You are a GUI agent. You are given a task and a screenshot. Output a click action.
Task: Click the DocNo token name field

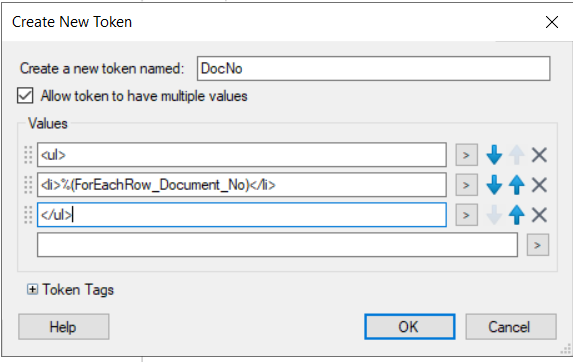tap(373, 68)
